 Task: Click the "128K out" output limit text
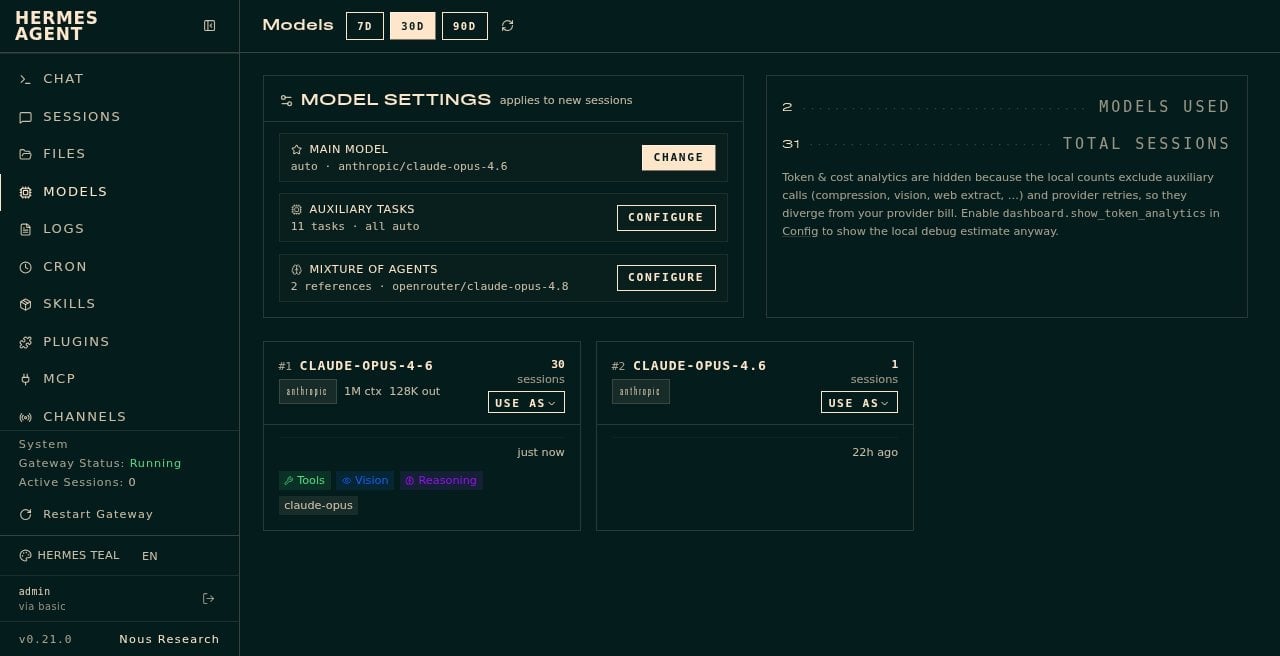[415, 391]
